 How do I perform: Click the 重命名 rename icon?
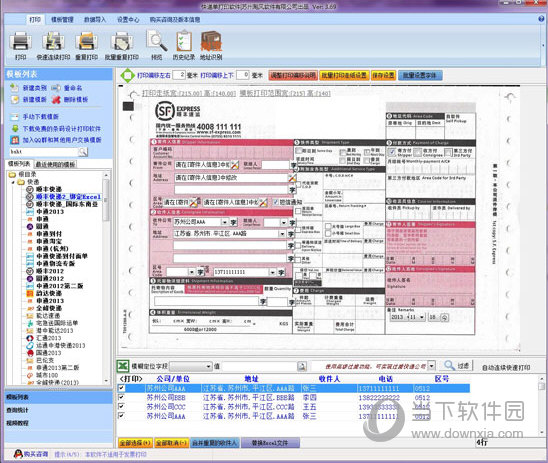click(56, 88)
